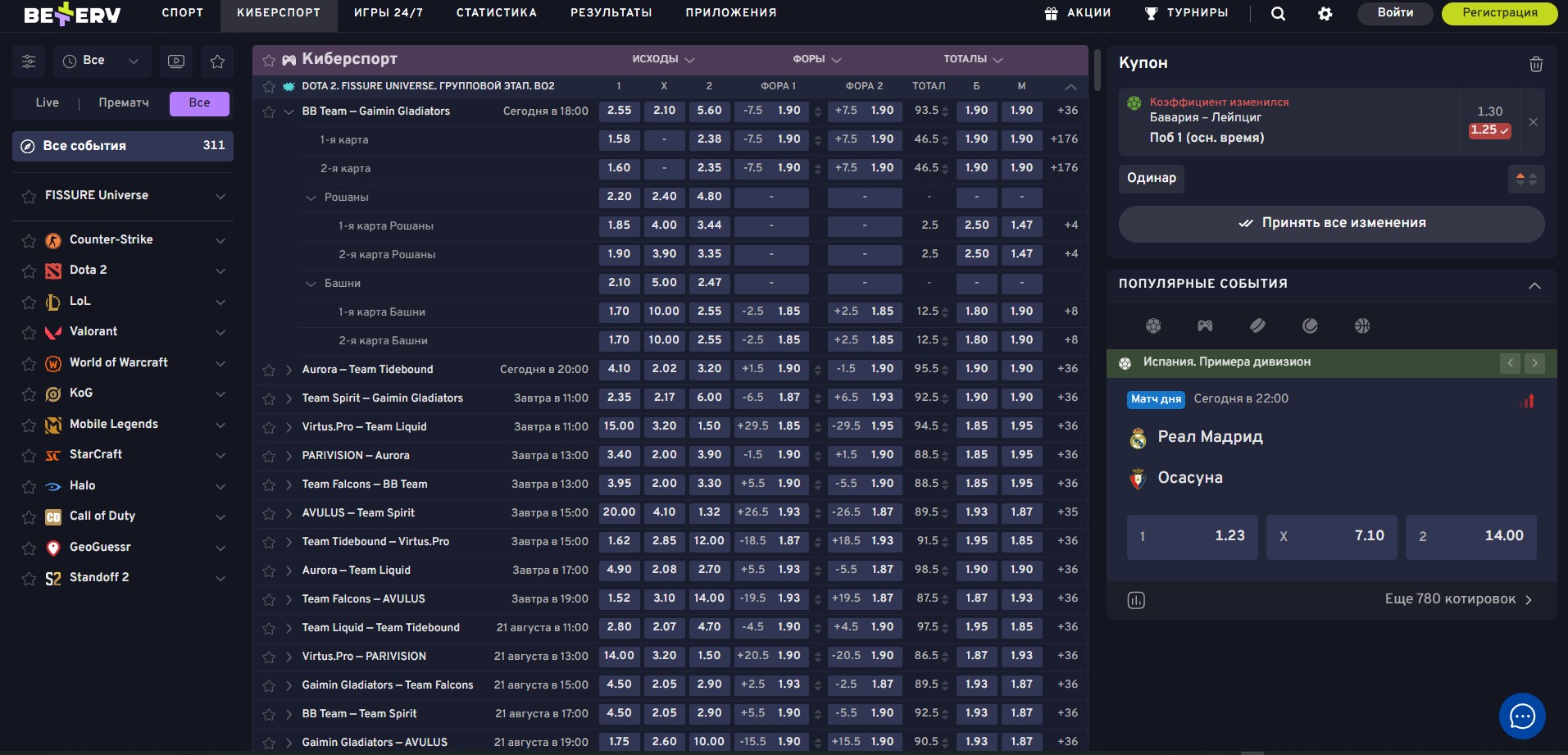Clear coupon with trash icon

tap(1536, 64)
